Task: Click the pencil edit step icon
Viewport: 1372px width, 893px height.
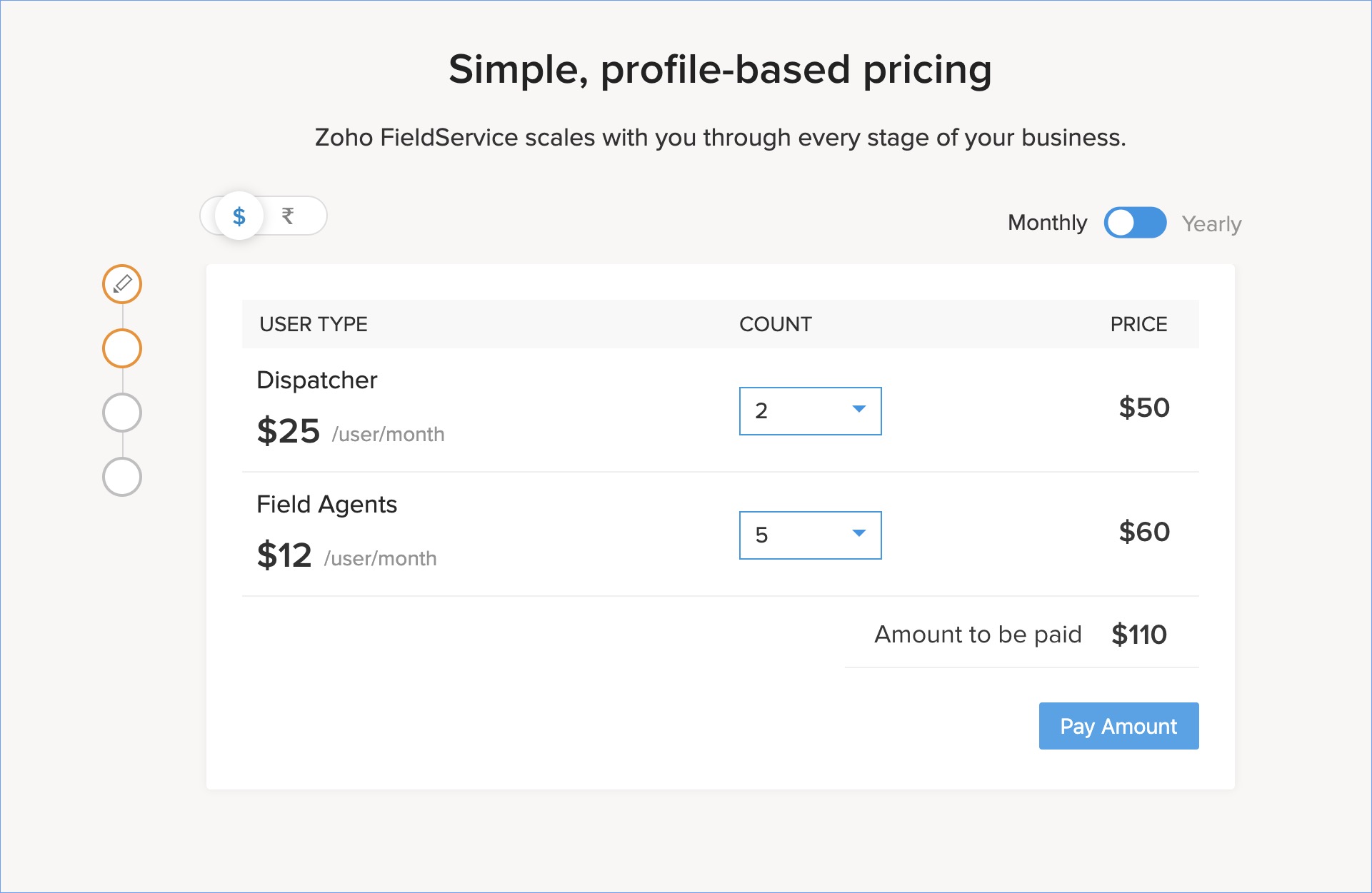Action: [122, 284]
